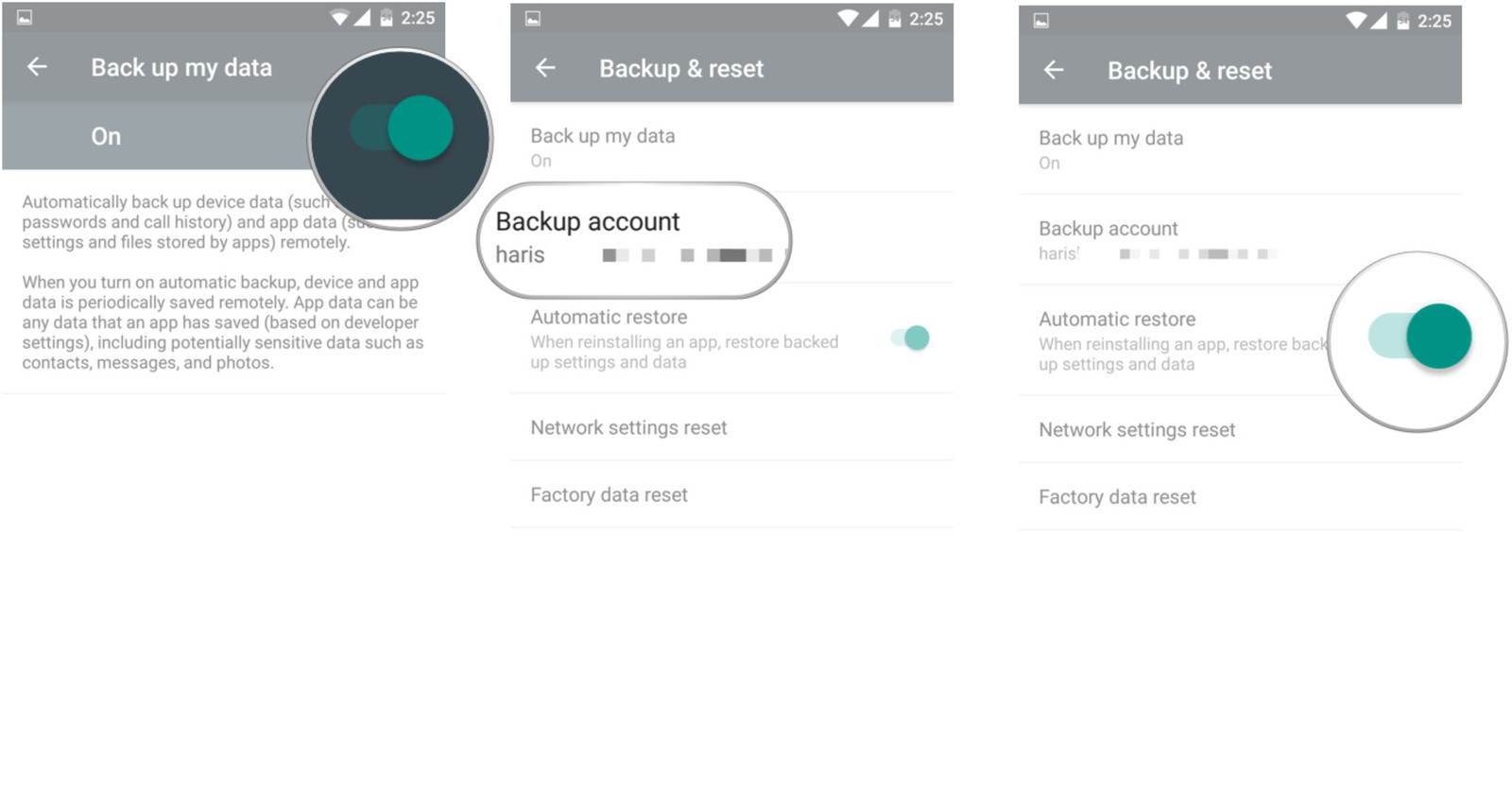Screen dimensions: 1512x795
Task: Turn off Automatic restore on the middle screen
Action: pos(910,337)
